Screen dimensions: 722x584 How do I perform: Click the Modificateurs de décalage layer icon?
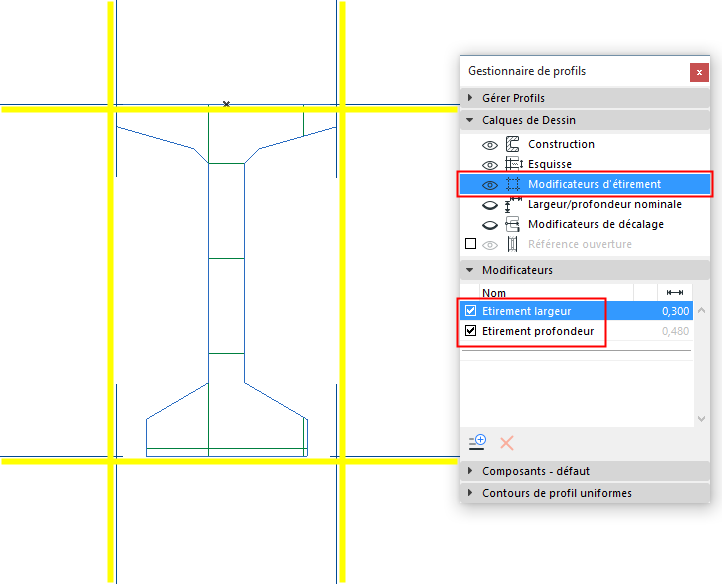point(512,224)
